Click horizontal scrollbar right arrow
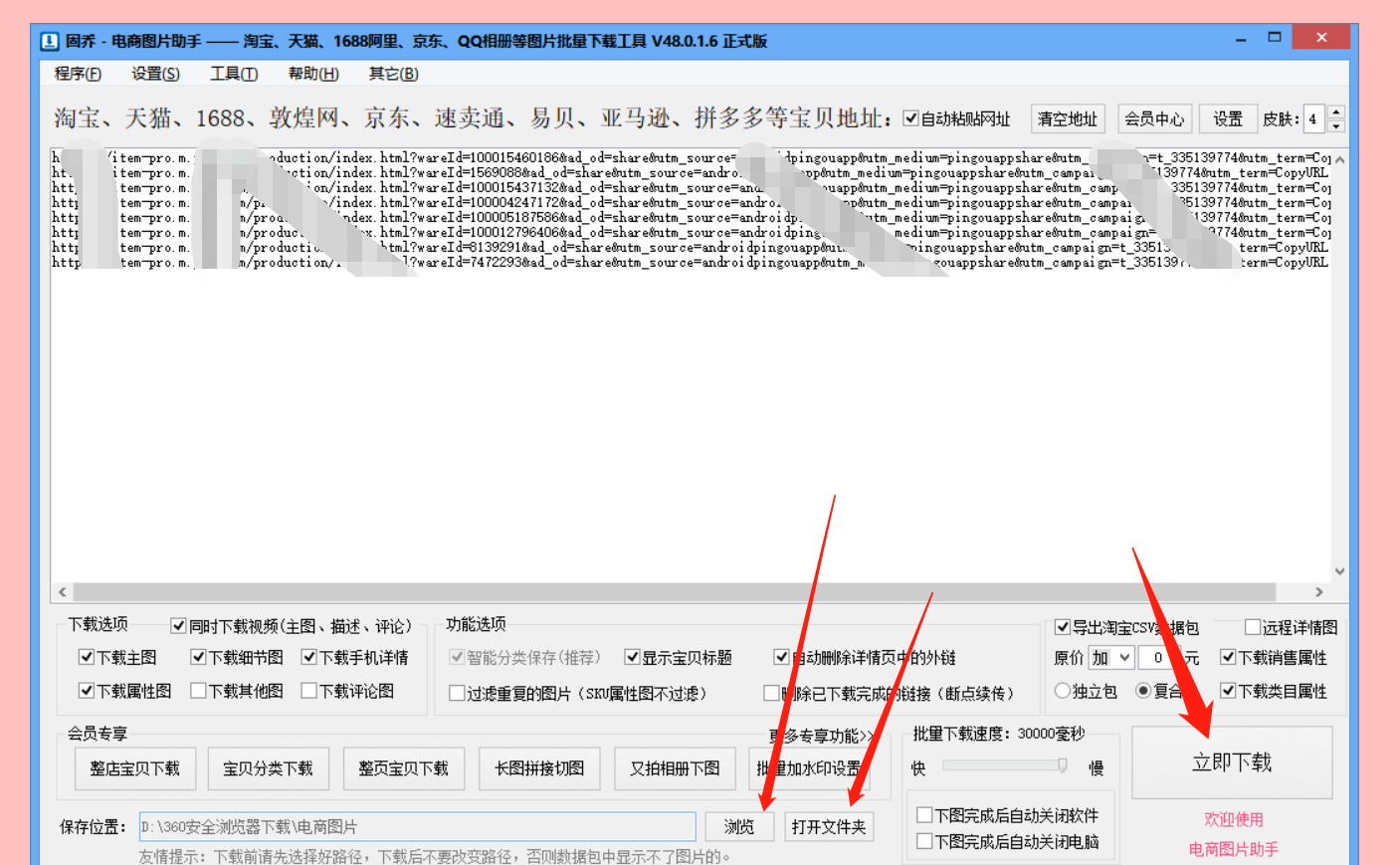 point(1319,591)
